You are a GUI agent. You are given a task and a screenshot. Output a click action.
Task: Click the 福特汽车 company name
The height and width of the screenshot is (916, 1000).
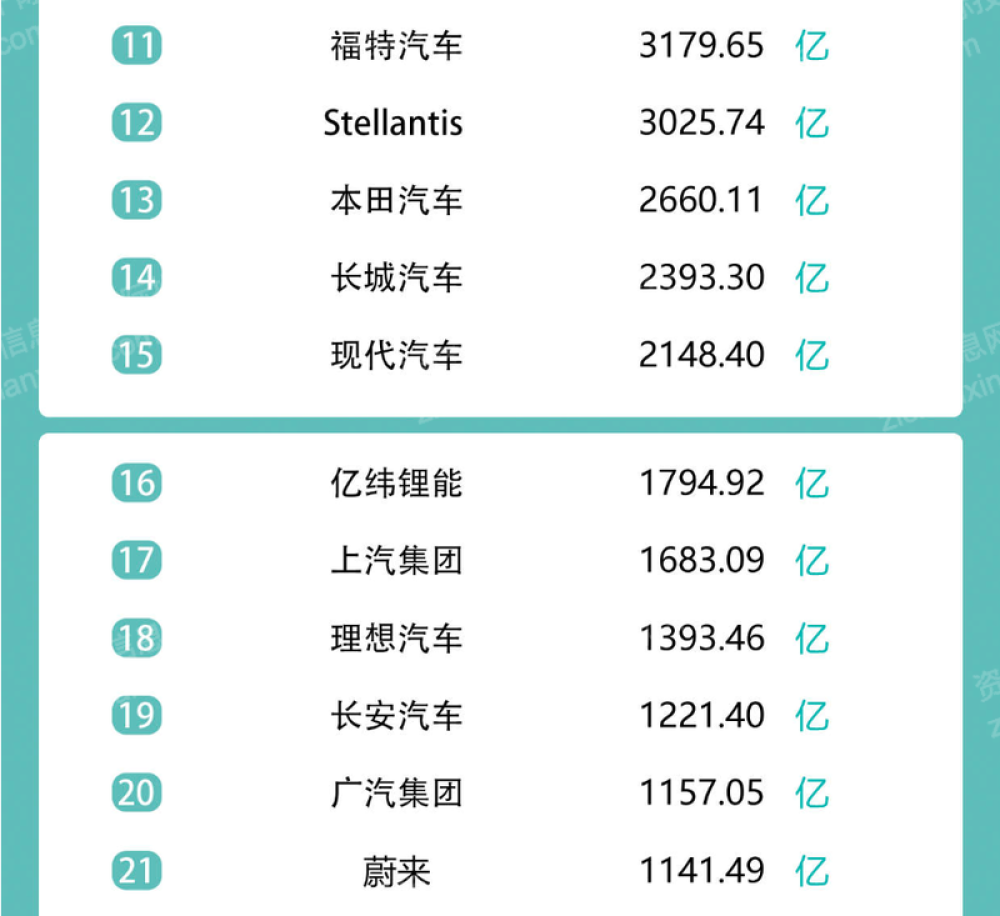[x=396, y=46]
